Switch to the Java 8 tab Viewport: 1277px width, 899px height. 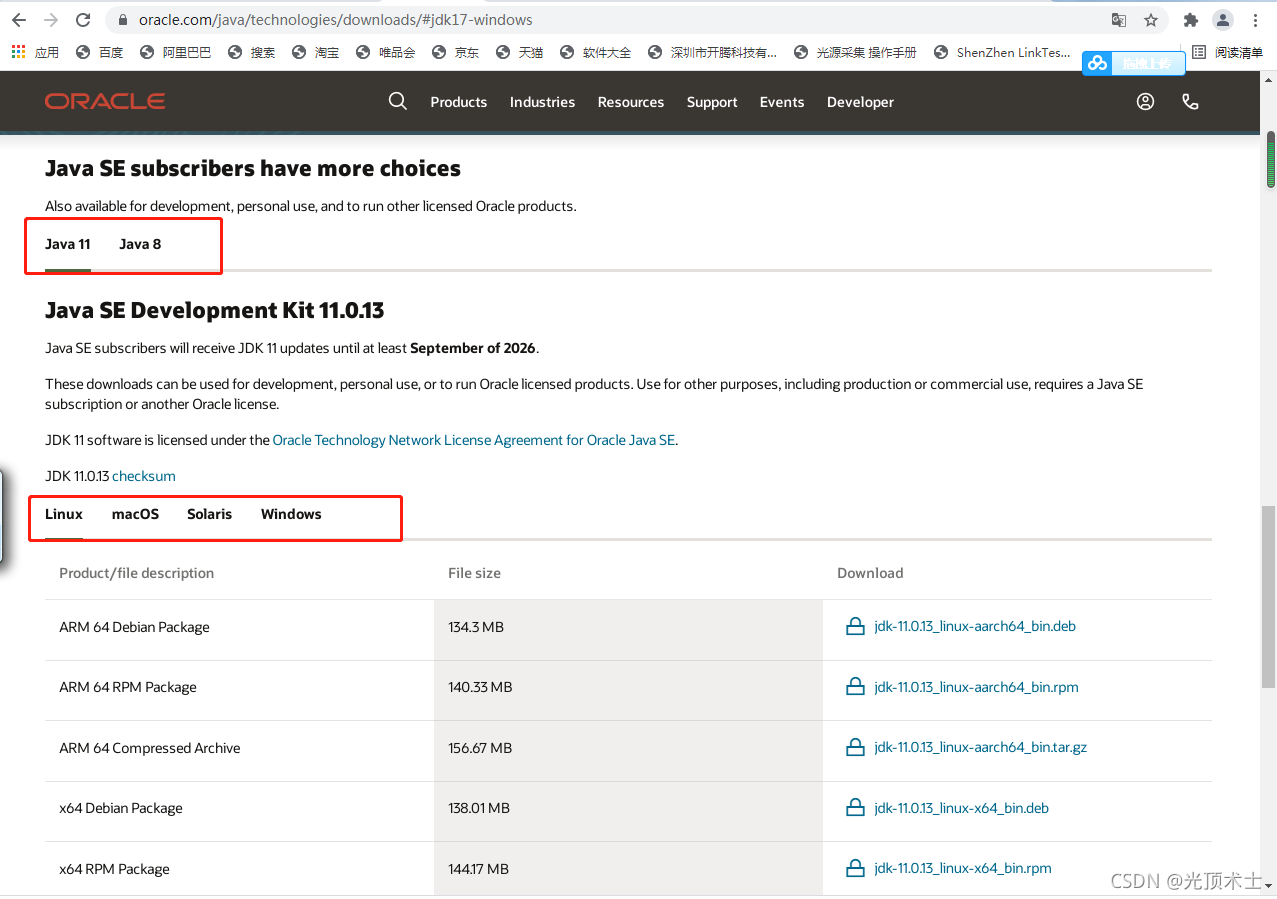pyautogui.click(x=140, y=244)
